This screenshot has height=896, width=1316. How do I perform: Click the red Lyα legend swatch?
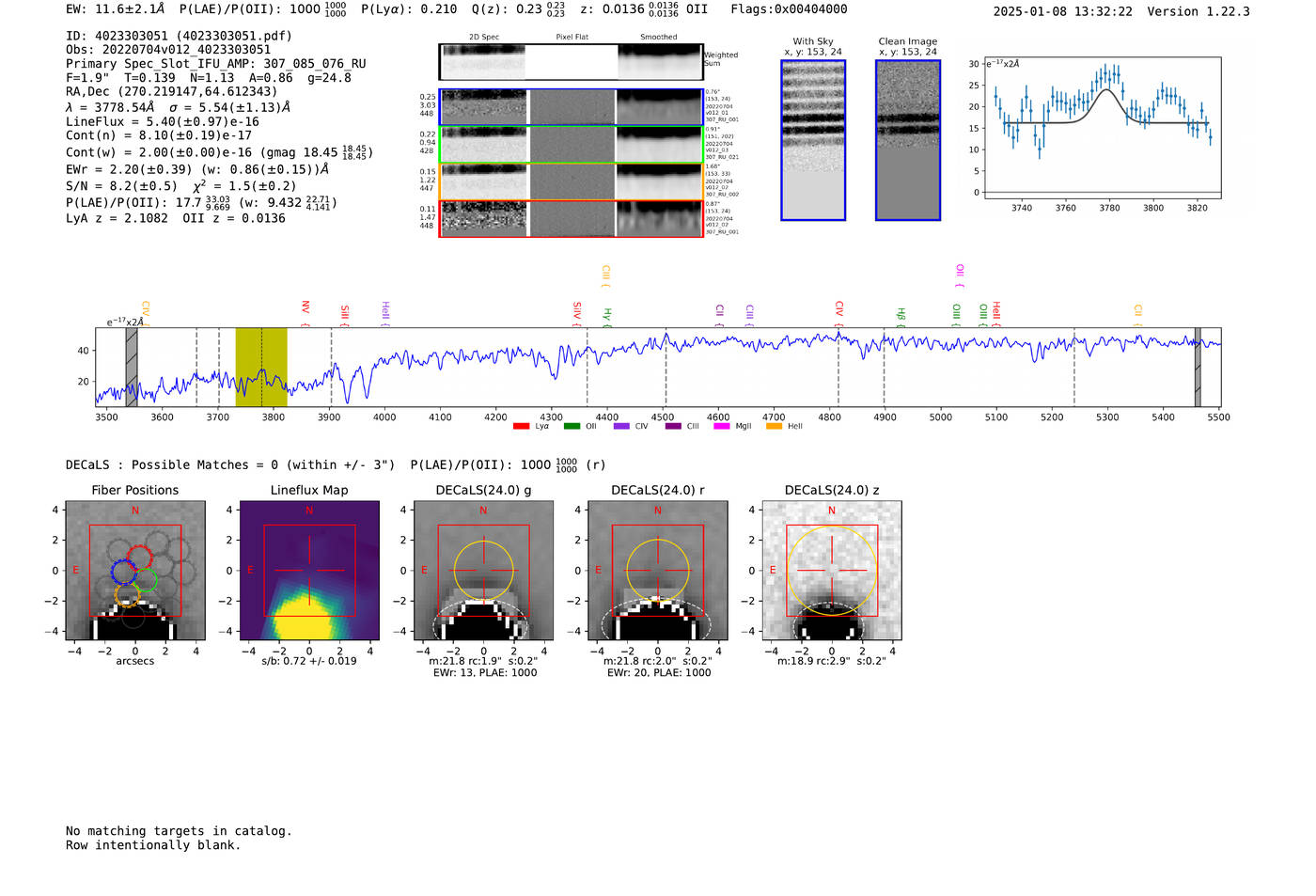click(521, 427)
